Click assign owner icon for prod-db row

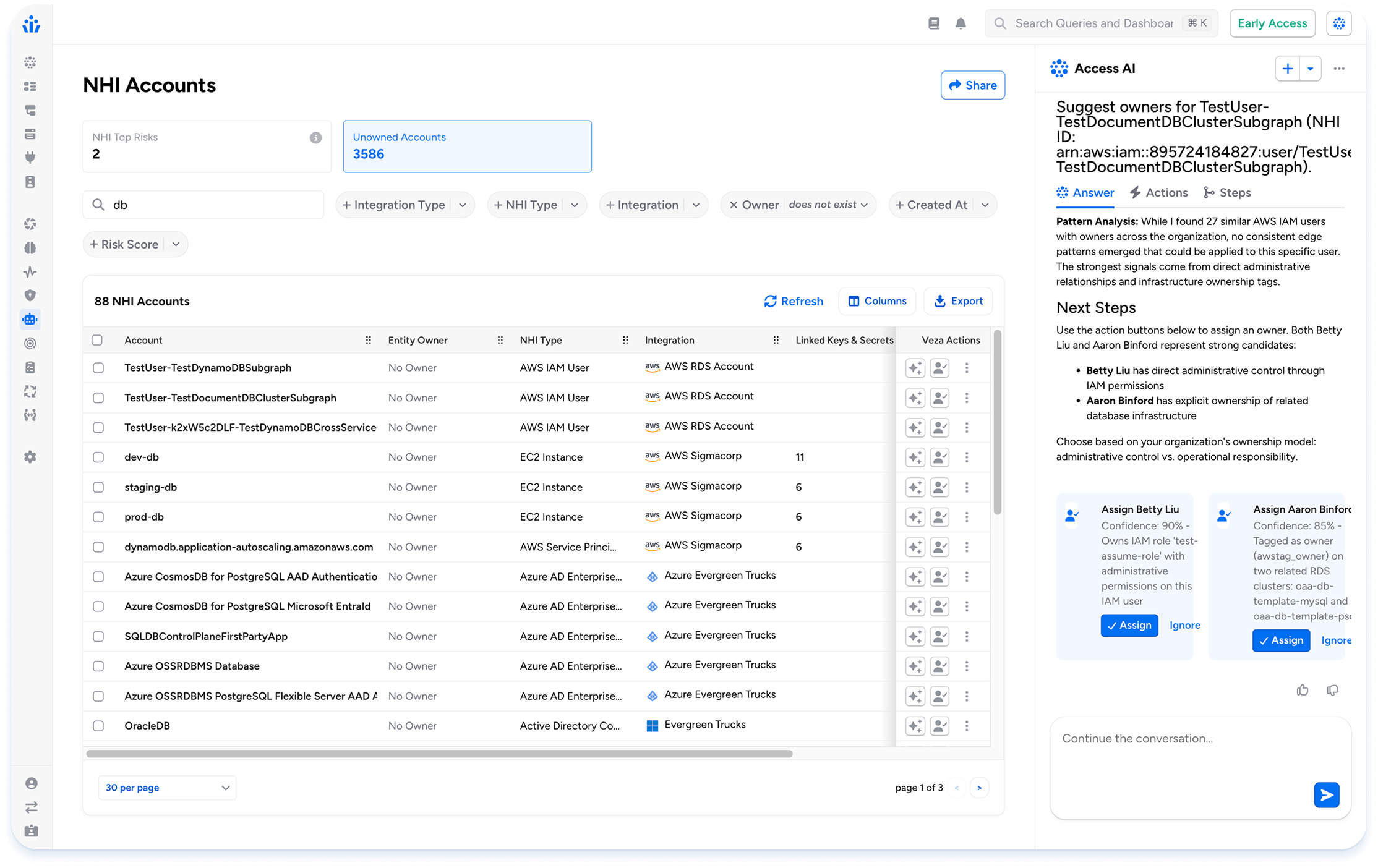pos(939,517)
